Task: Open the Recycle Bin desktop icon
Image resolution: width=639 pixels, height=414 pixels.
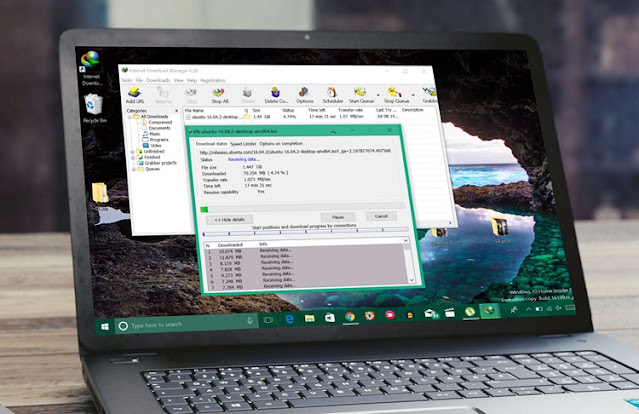Action: [94, 108]
